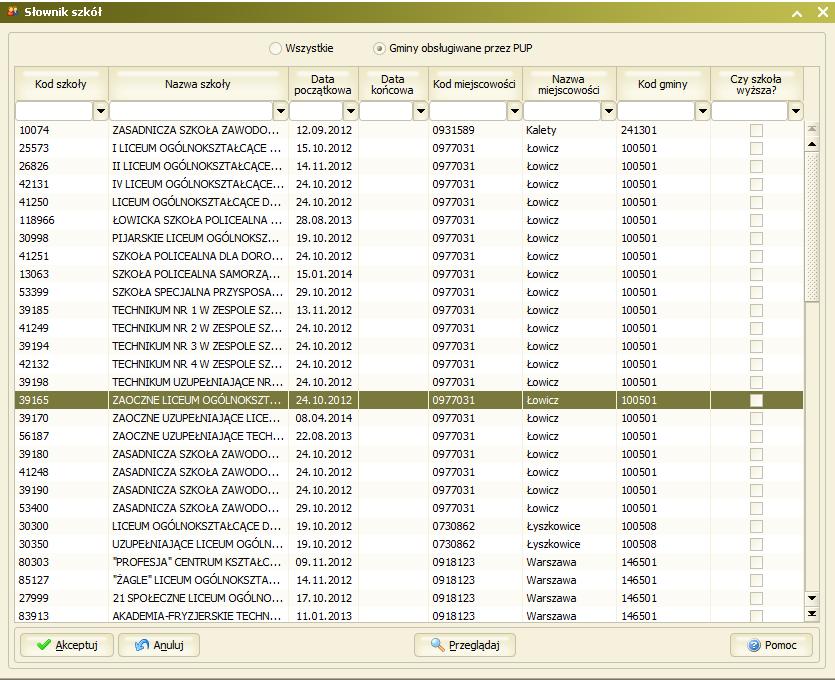Click the start date 15.01.2014
The width and height of the screenshot is (835, 680).
click(x=324, y=275)
